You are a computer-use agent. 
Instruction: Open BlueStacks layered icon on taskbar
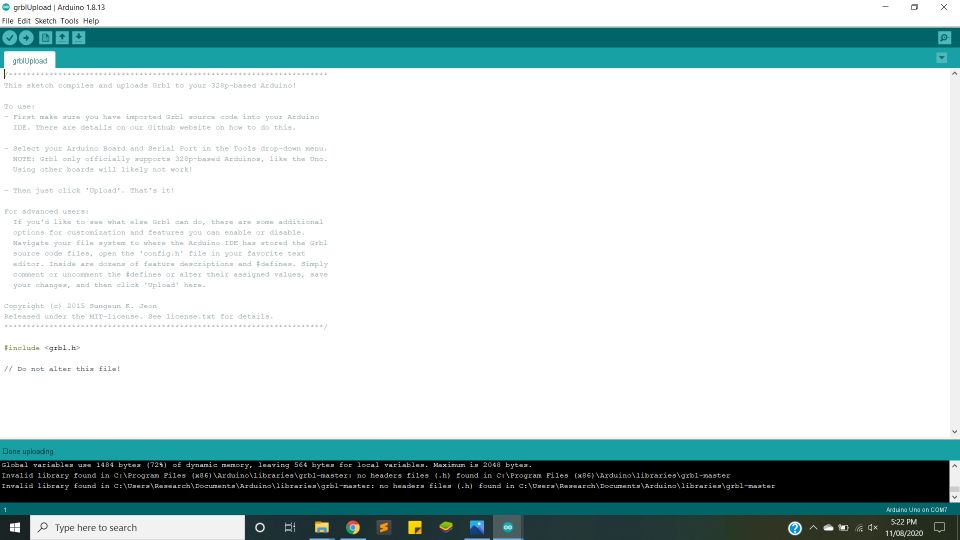click(446, 527)
